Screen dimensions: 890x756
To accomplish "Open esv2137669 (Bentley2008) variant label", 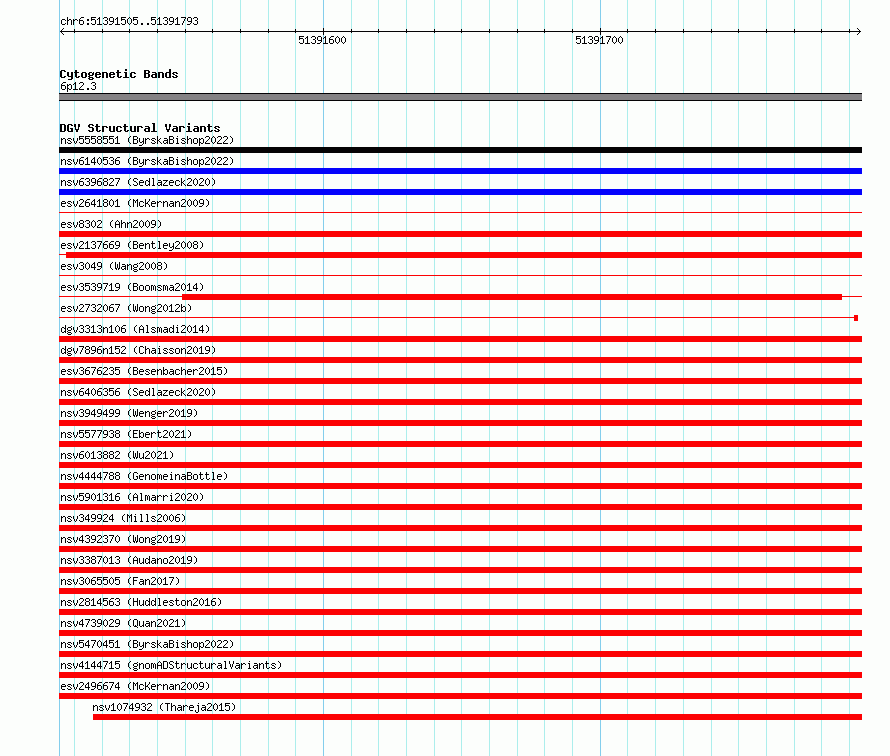I will tap(132, 245).
